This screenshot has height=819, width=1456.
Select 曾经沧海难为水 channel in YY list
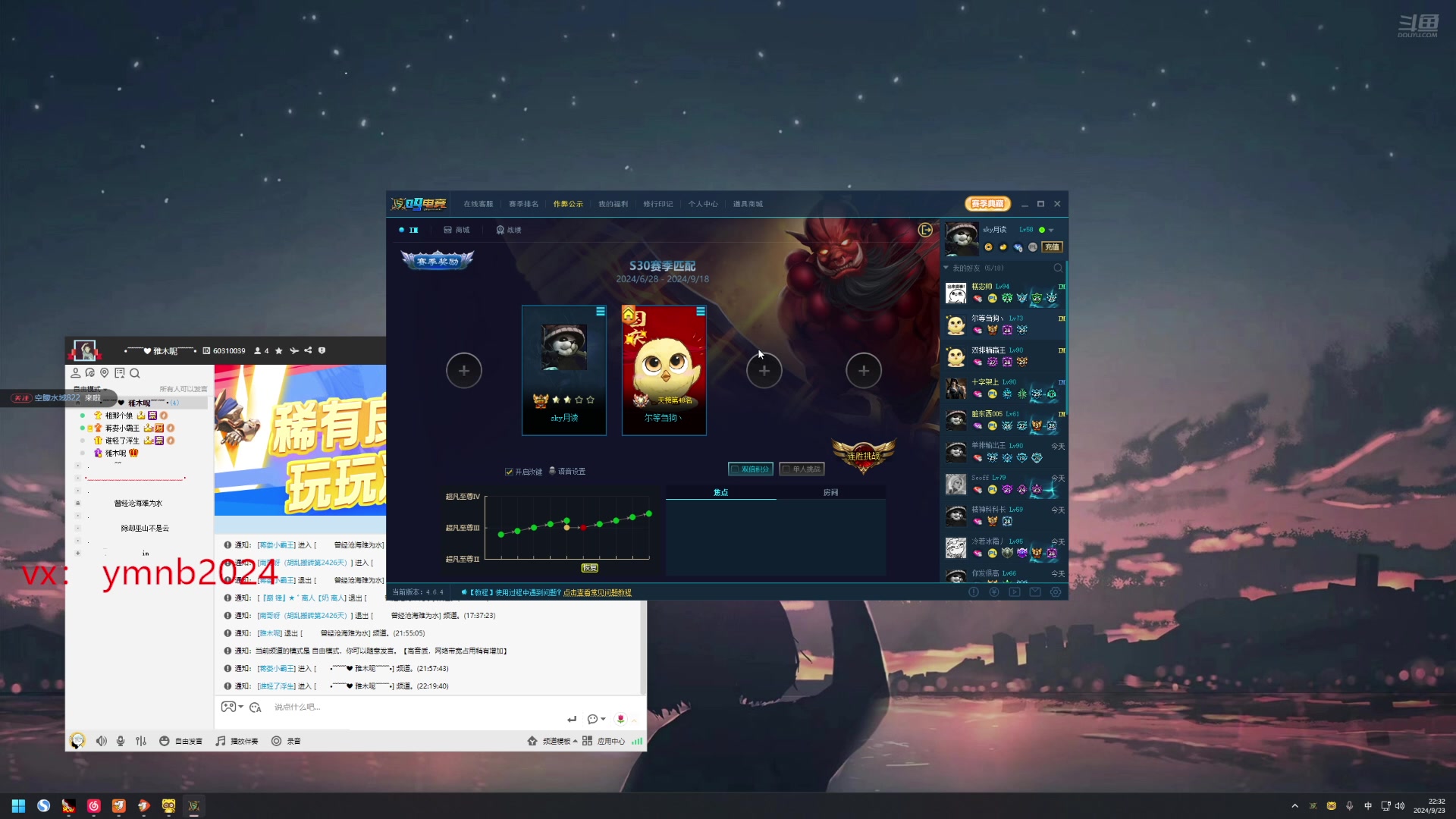[x=138, y=504]
